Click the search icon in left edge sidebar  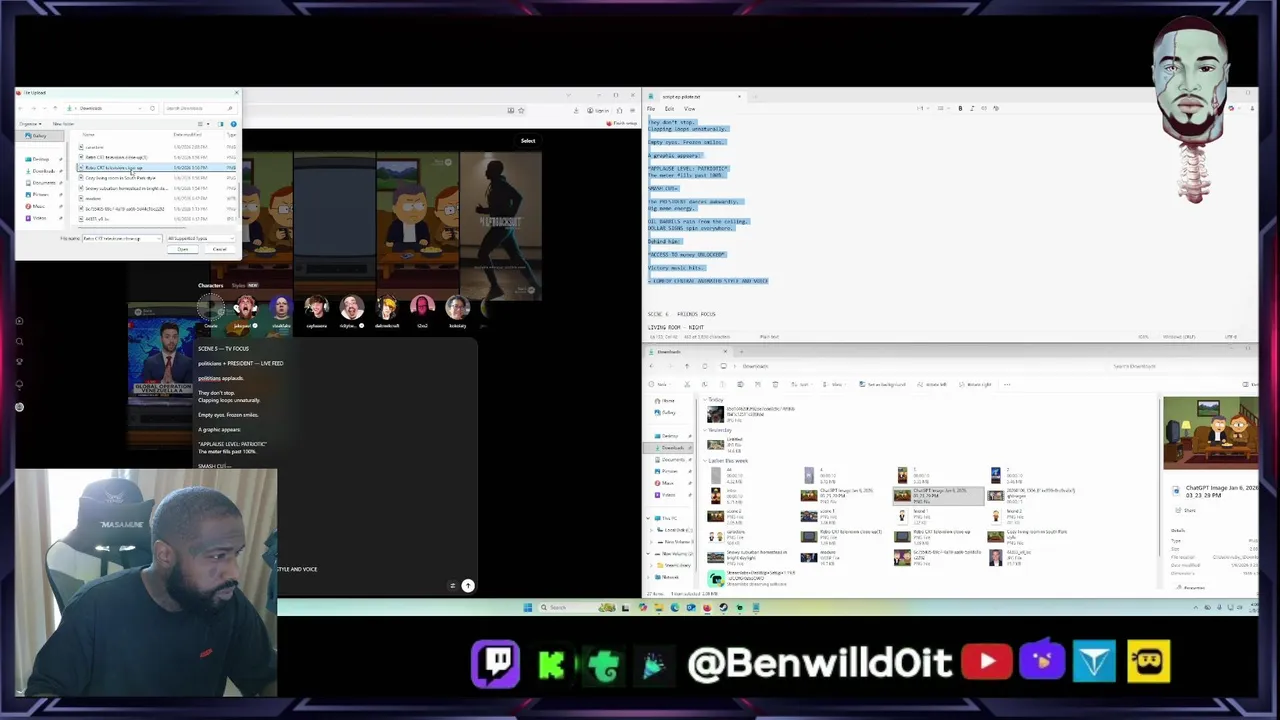(19, 342)
